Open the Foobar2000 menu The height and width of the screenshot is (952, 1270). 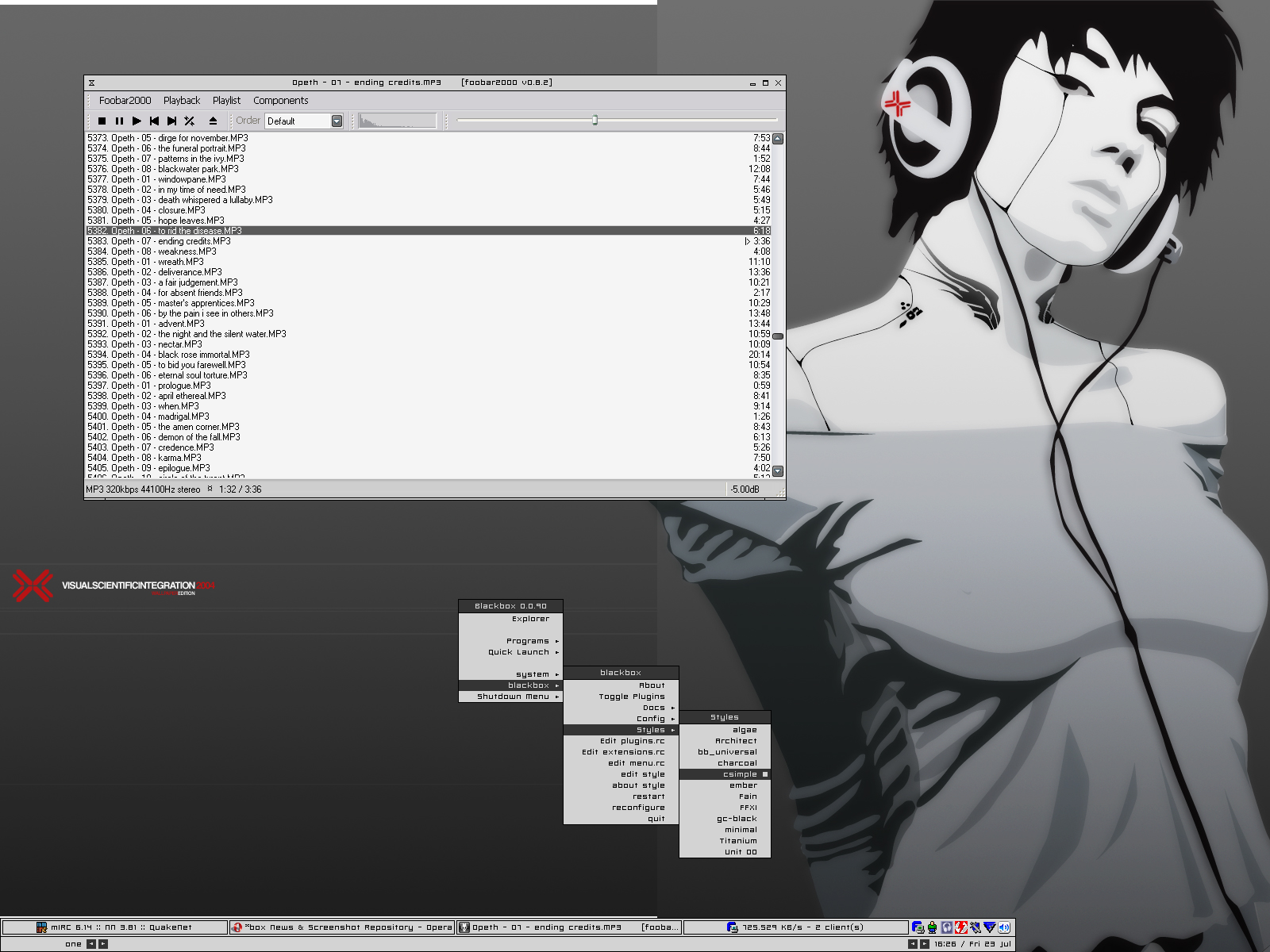point(125,101)
